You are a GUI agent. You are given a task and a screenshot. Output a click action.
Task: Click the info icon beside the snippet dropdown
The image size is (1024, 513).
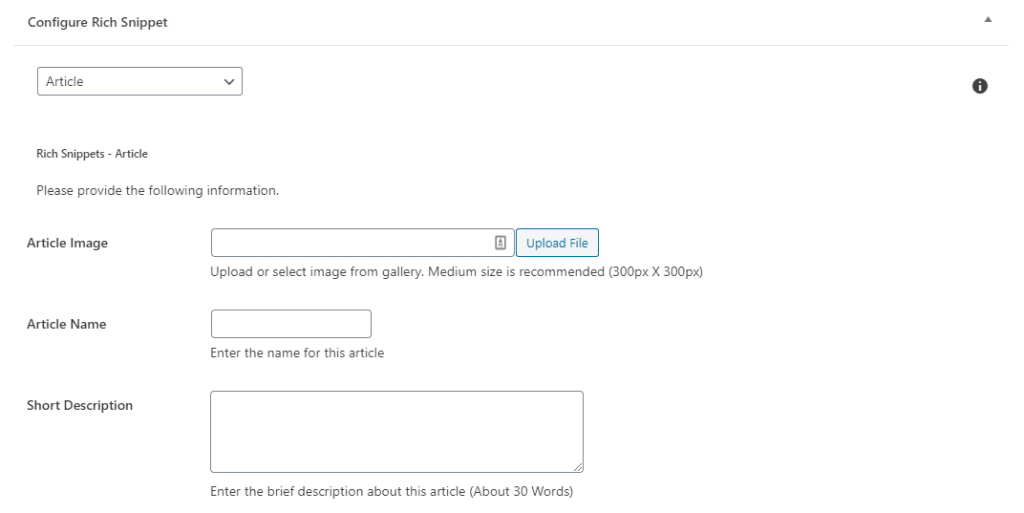(980, 86)
